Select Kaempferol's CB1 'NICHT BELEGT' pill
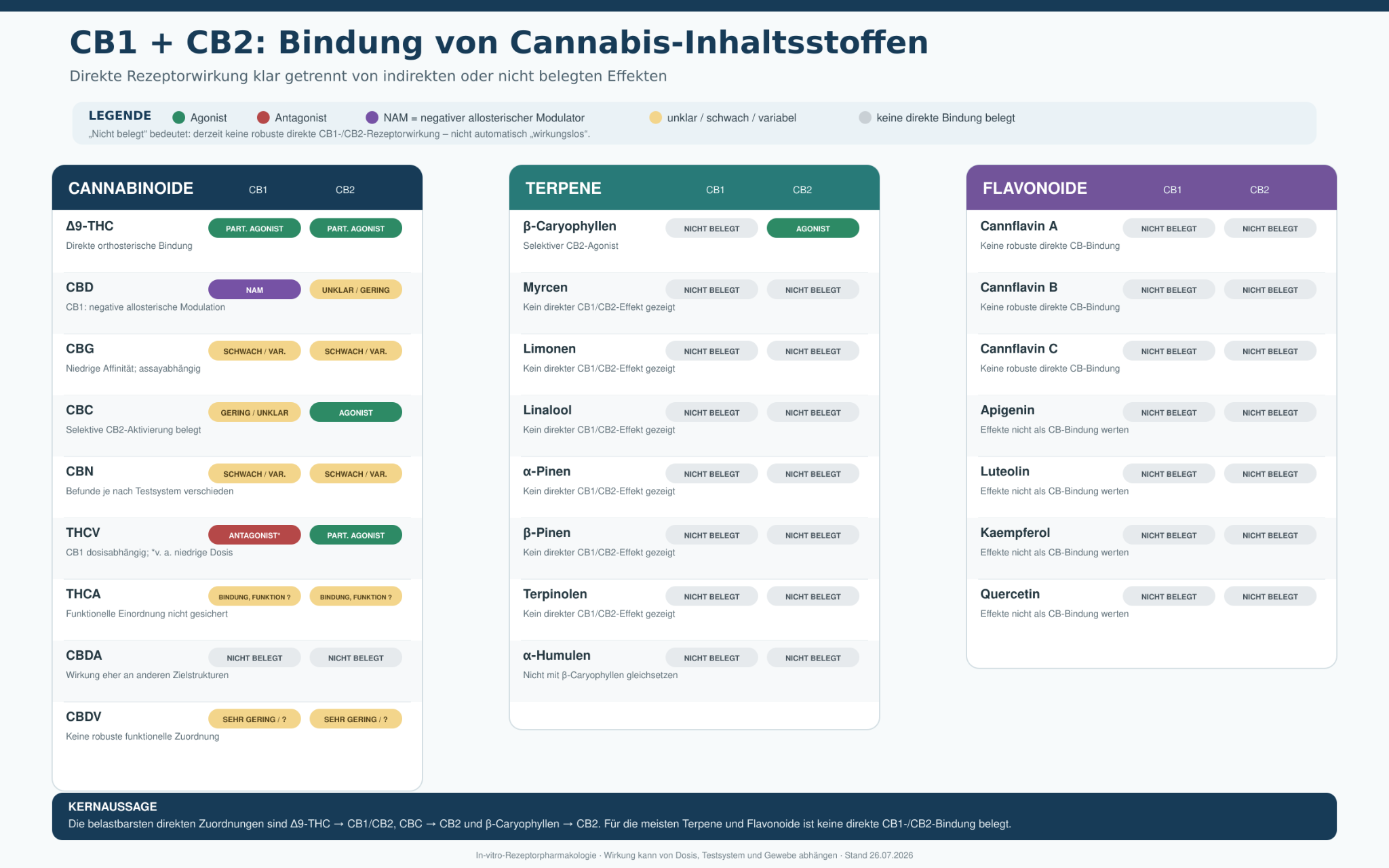Screen dimensions: 1389x868 click(1169, 535)
